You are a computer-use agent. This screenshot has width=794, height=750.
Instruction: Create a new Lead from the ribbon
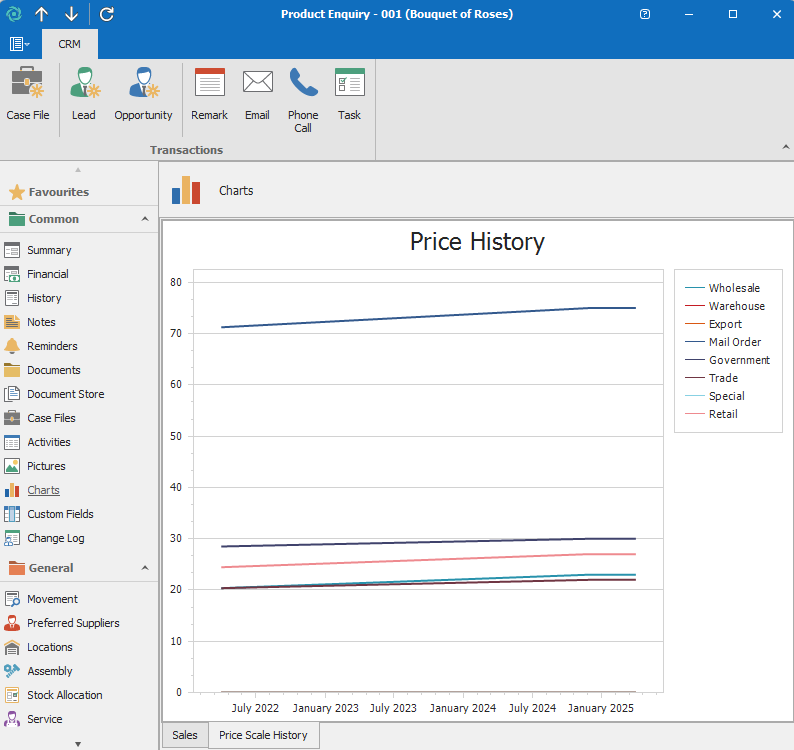[84, 84]
